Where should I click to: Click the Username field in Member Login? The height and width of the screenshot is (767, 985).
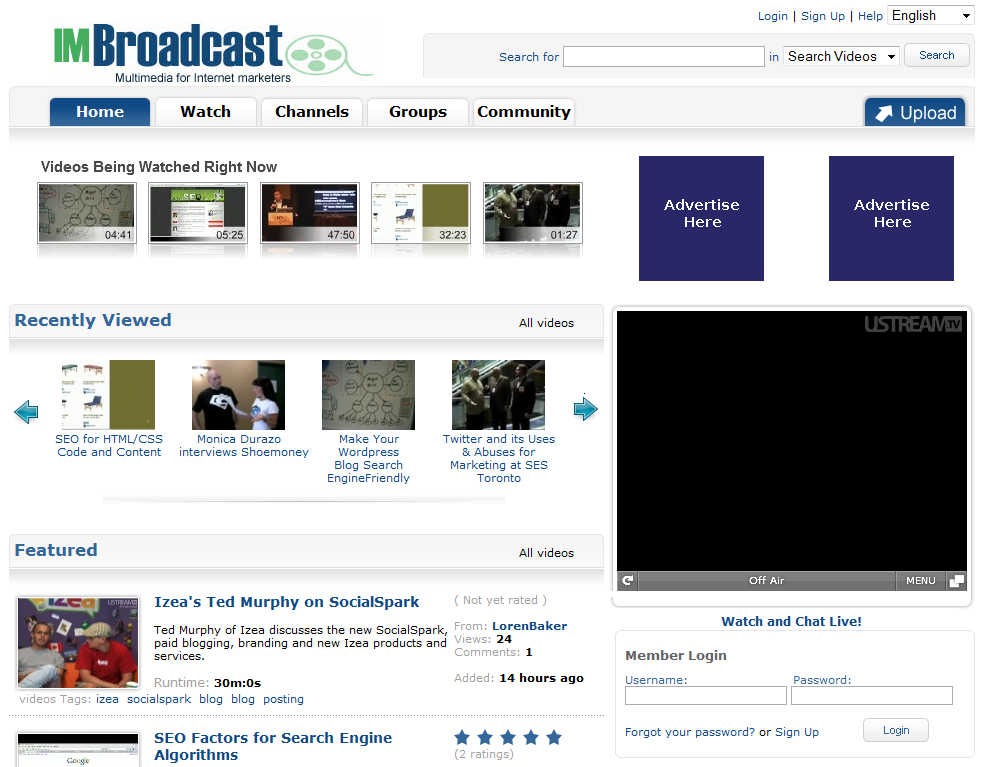pyautogui.click(x=705, y=695)
